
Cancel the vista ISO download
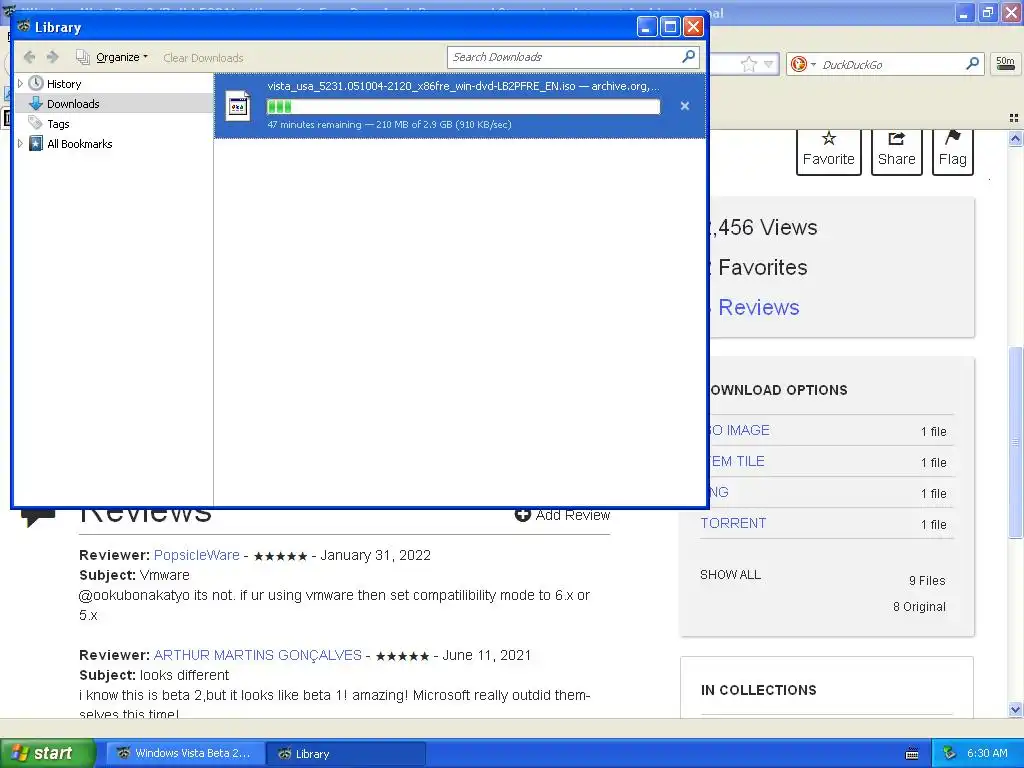point(684,106)
